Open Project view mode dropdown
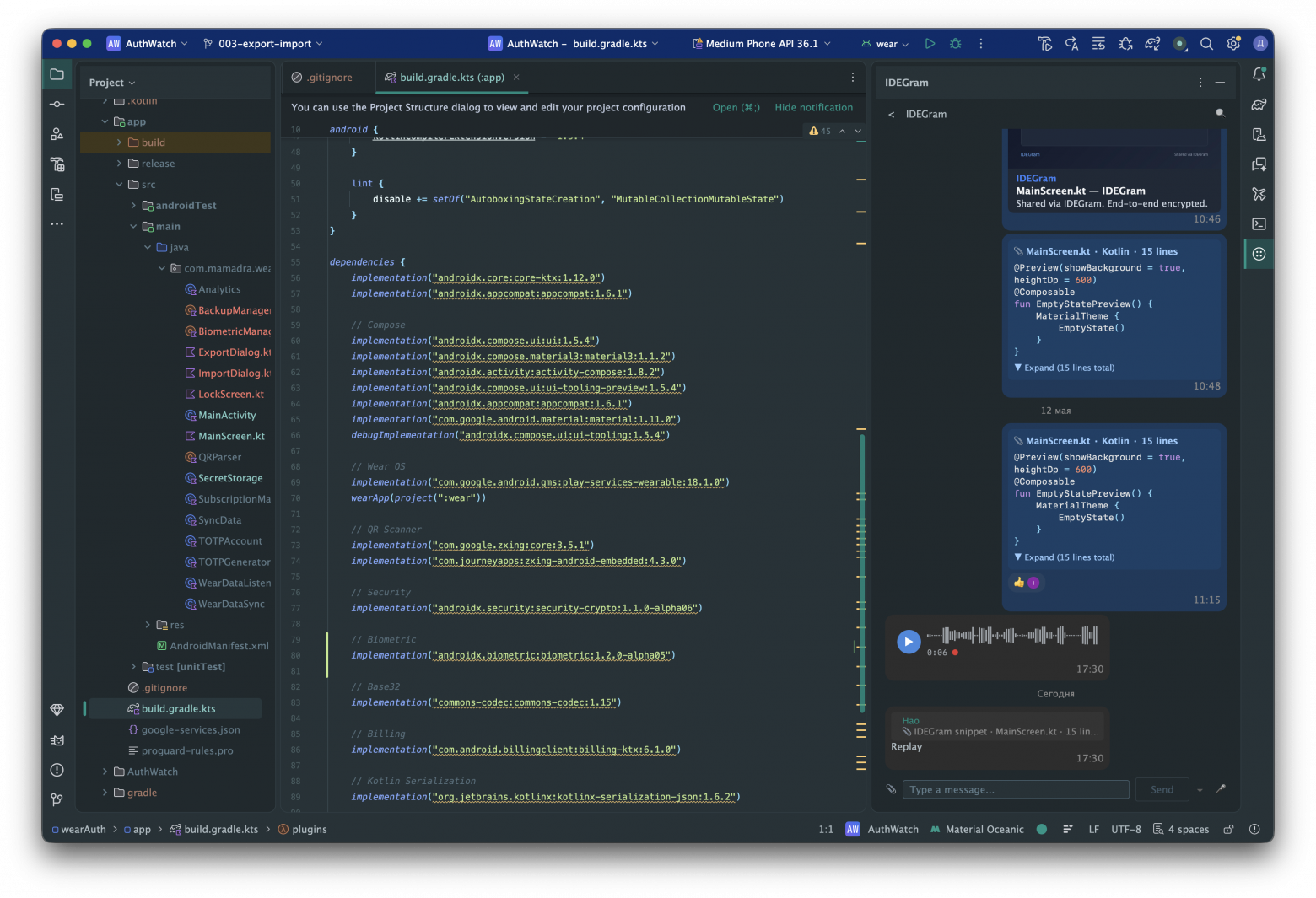Viewport: 1316px width, 898px height. [x=112, y=83]
